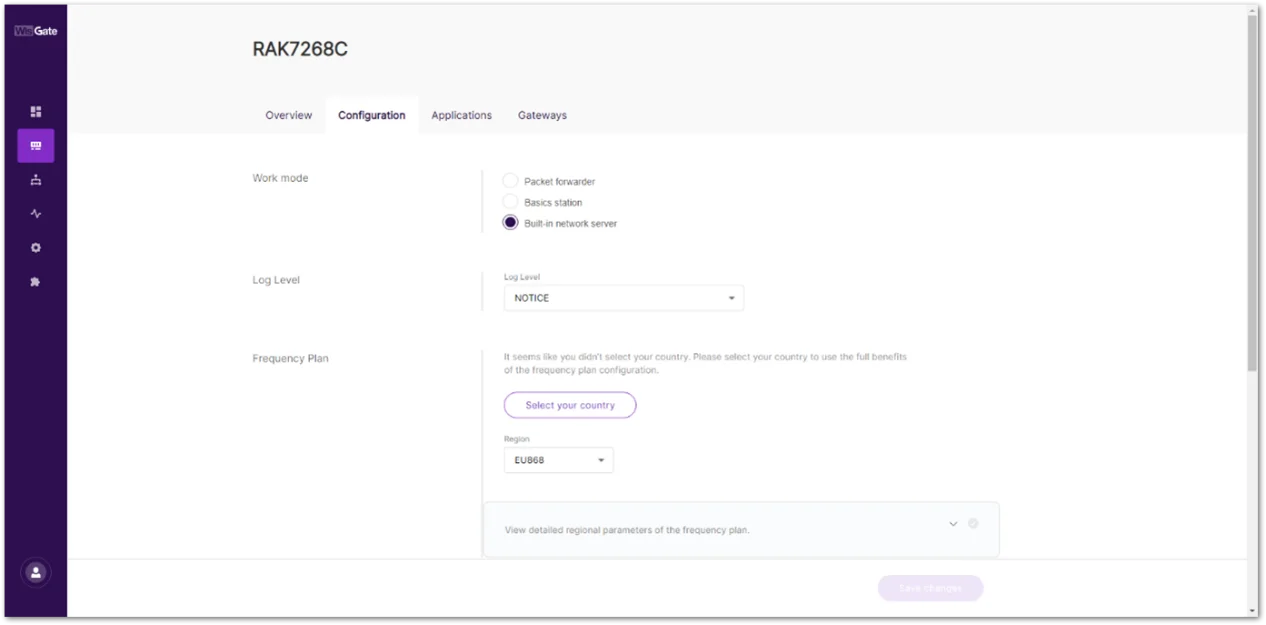Screen dimensions: 1266x625
Task: Click the 'didn't select your country' notice text
Action: click(706, 363)
